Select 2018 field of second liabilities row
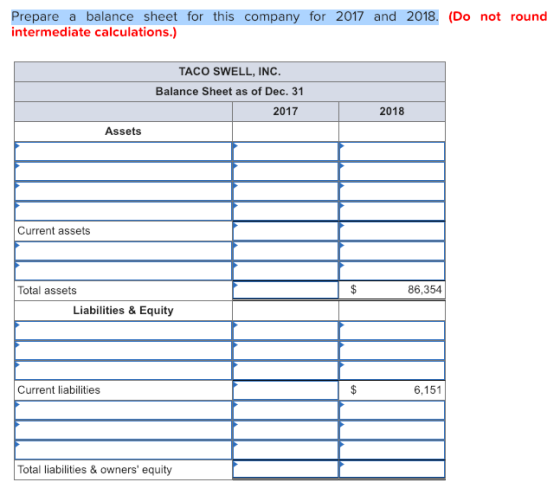The image size is (560, 495). pyautogui.click(x=392, y=351)
